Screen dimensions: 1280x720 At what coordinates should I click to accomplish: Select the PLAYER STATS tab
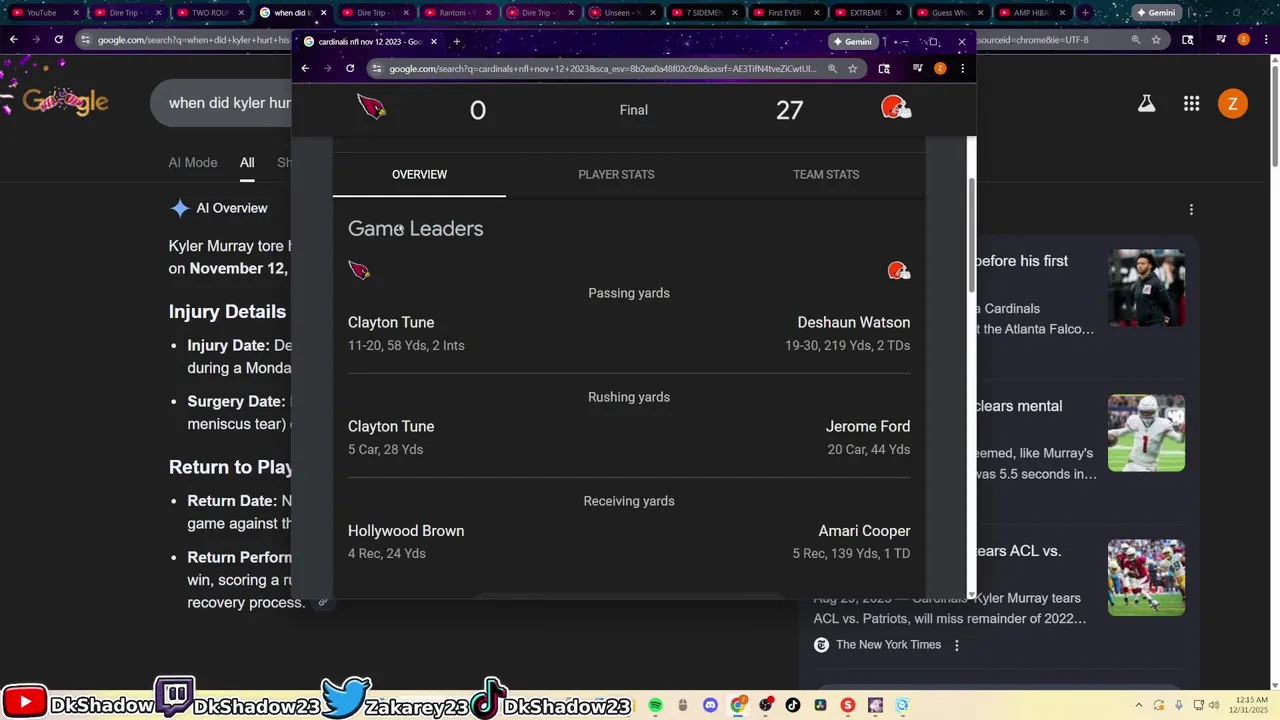(x=616, y=174)
